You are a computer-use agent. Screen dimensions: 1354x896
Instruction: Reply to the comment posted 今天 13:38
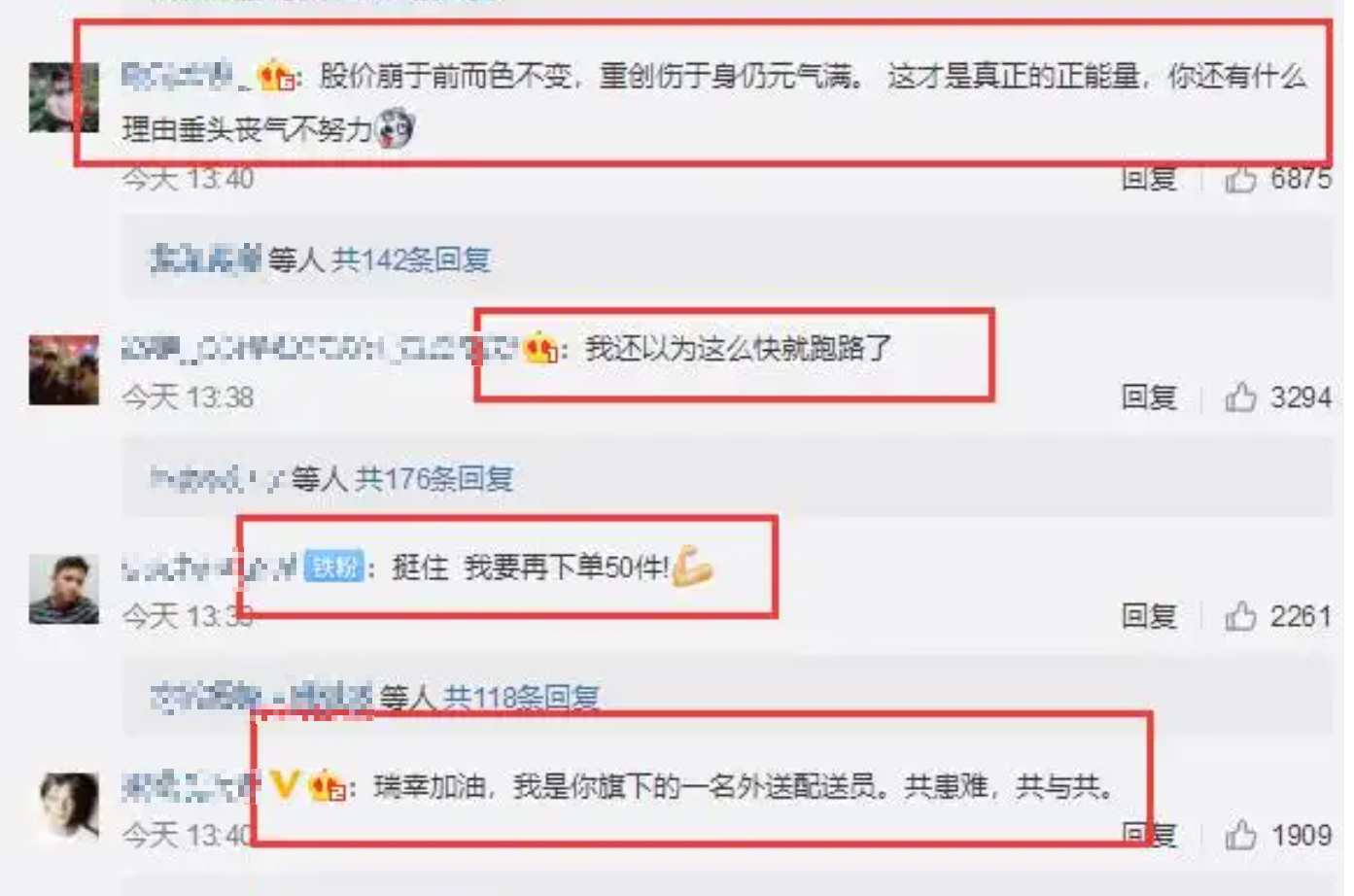tap(1149, 396)
